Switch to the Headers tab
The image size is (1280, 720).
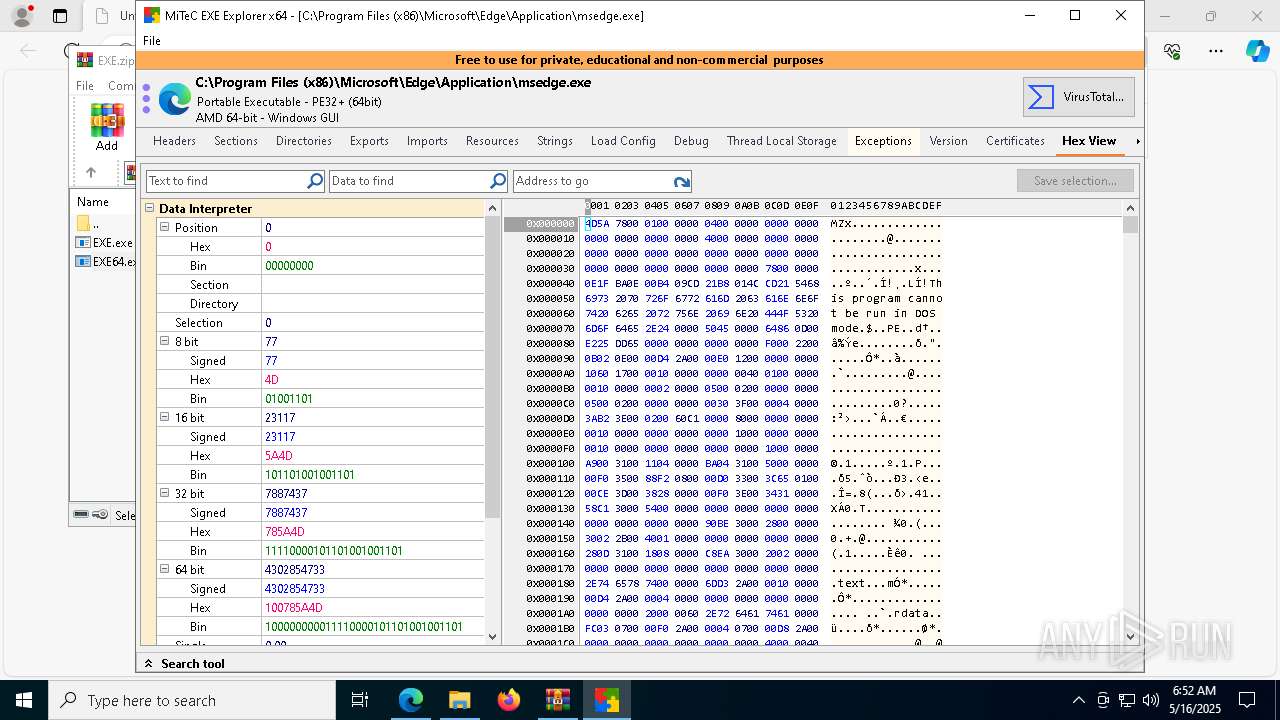click(175, 141)
